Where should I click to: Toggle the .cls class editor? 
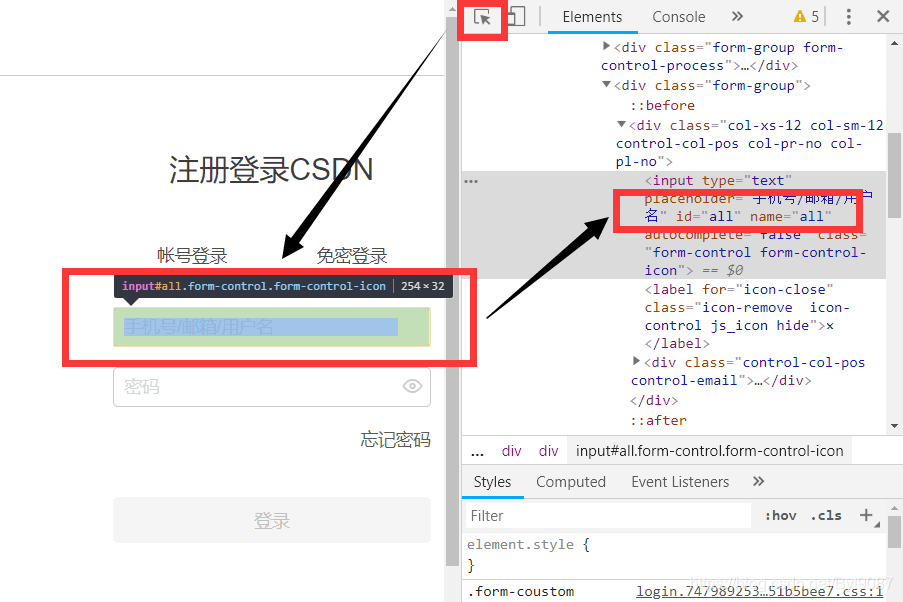click(x=826, y=516)
